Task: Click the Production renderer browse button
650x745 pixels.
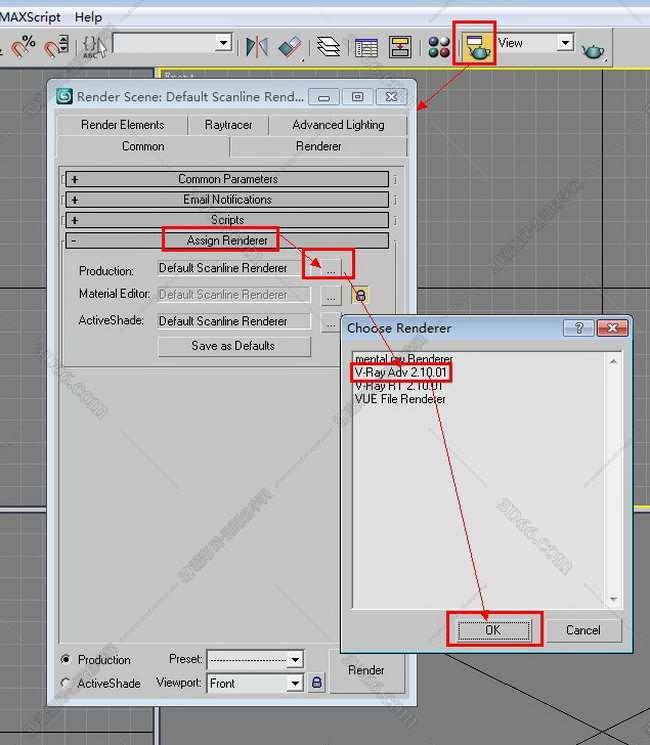Action: 331,268
